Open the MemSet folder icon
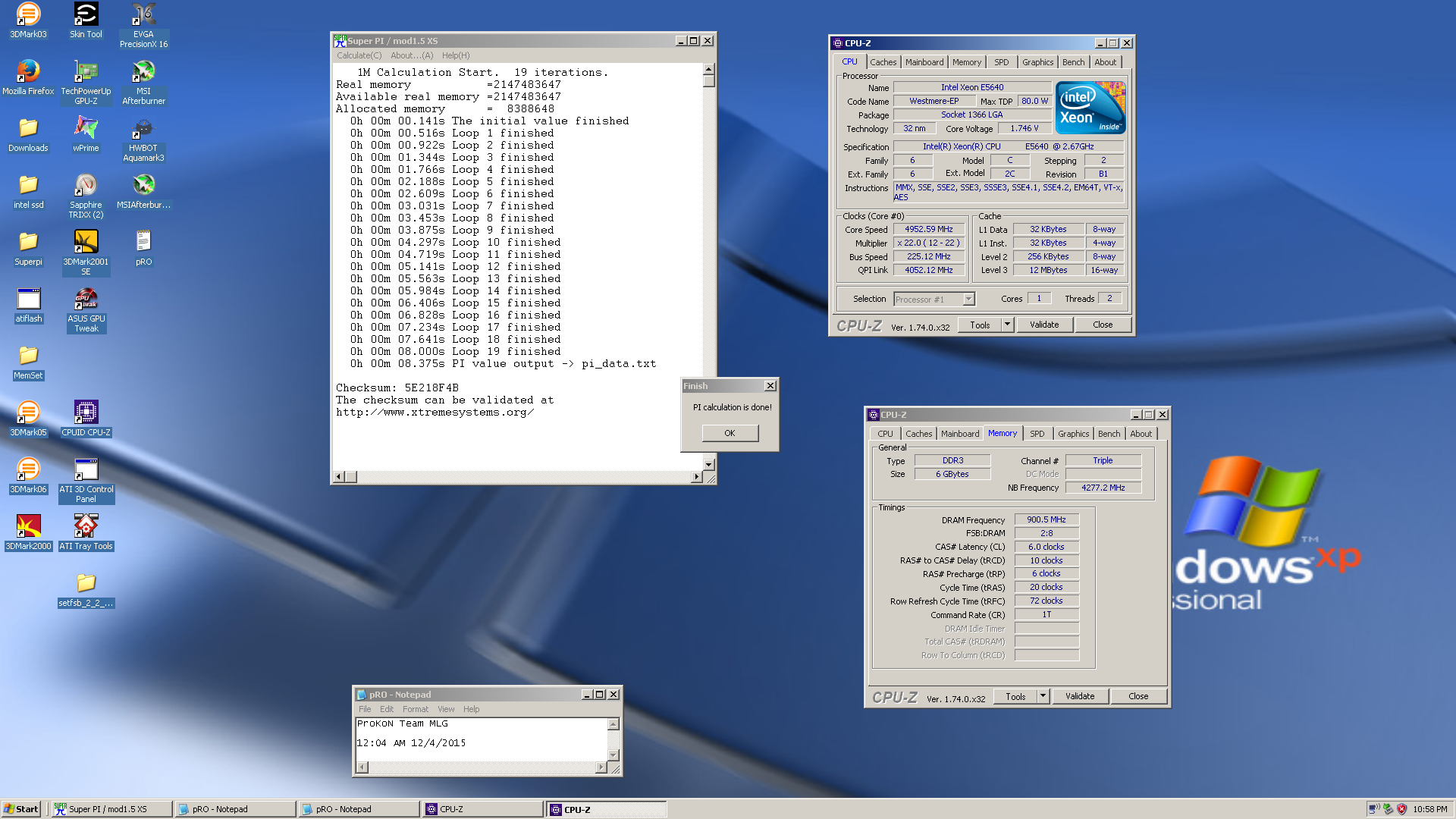The height and width of the screenshot is (819, 1456). click(x=28, y=362)
